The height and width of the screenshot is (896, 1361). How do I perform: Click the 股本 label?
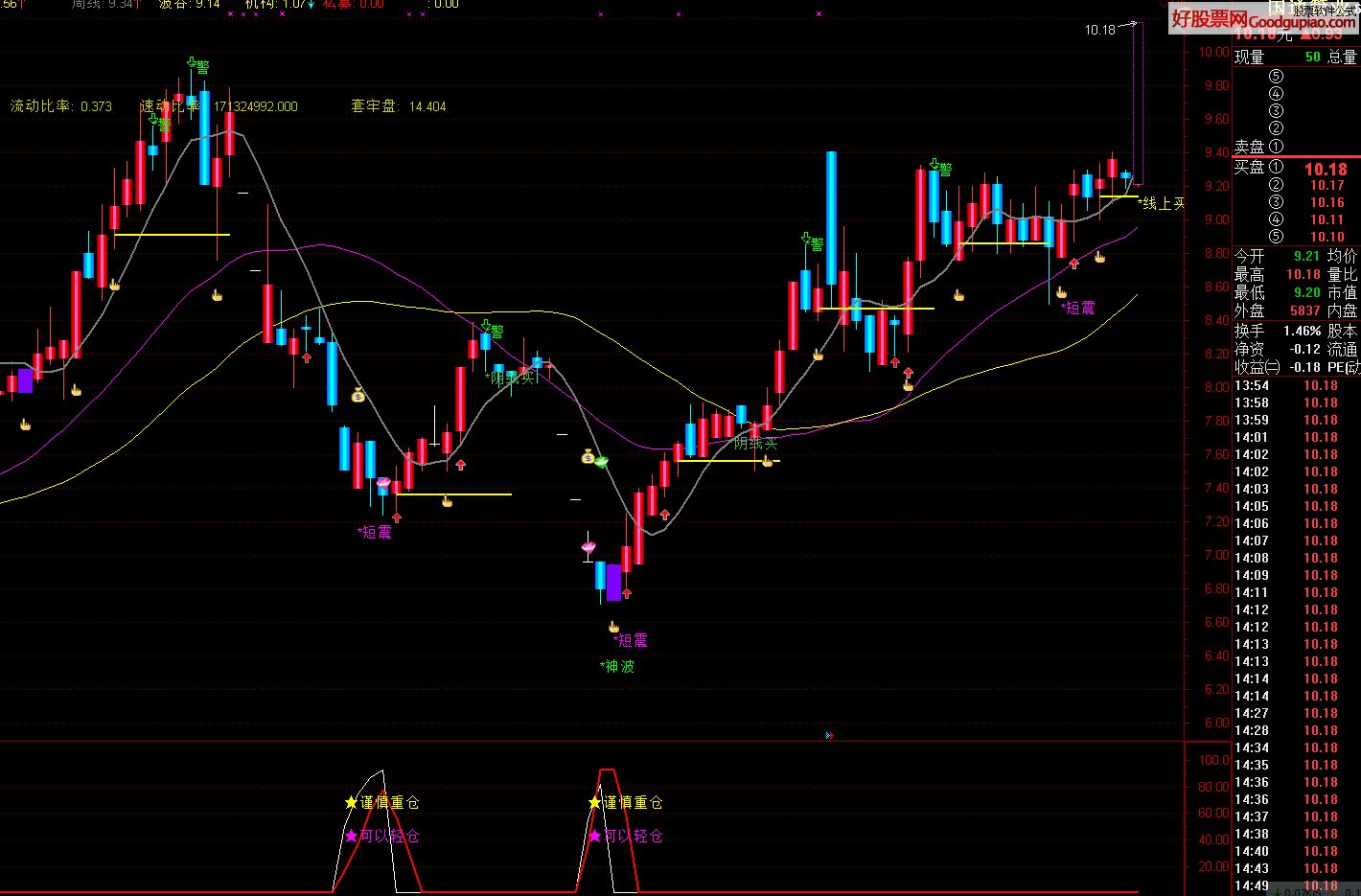pyautogui.click(x=1343, y=331)
